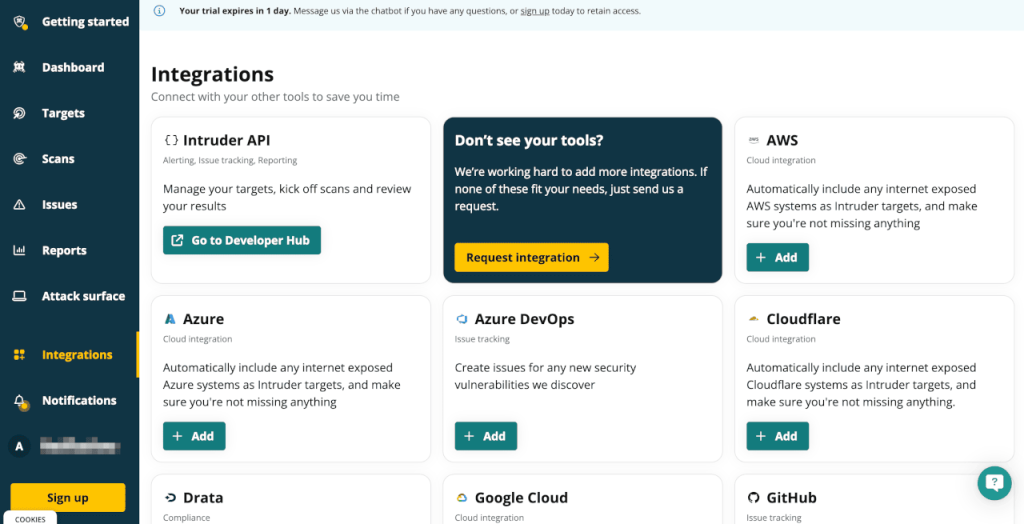Click the Dashboard icon in sidebar
1024x524 pixels.
pos(20,67)
